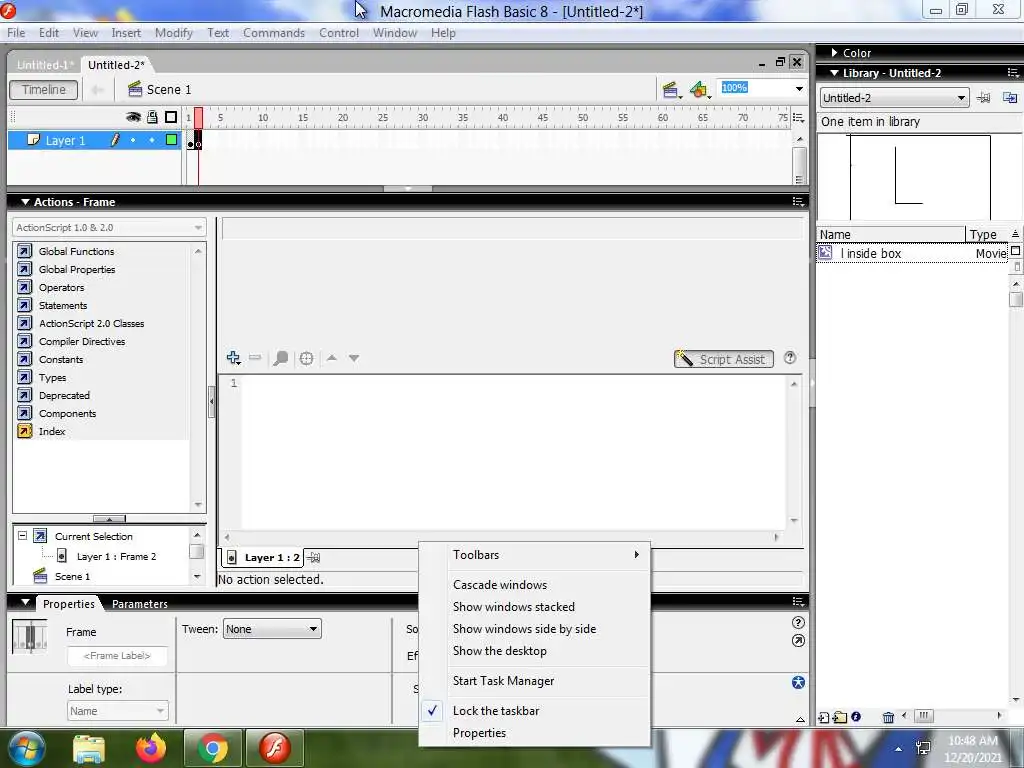Screen dimensions: 1024x768
Task: Collapse the Current Selection tree node
Action: 22,536
